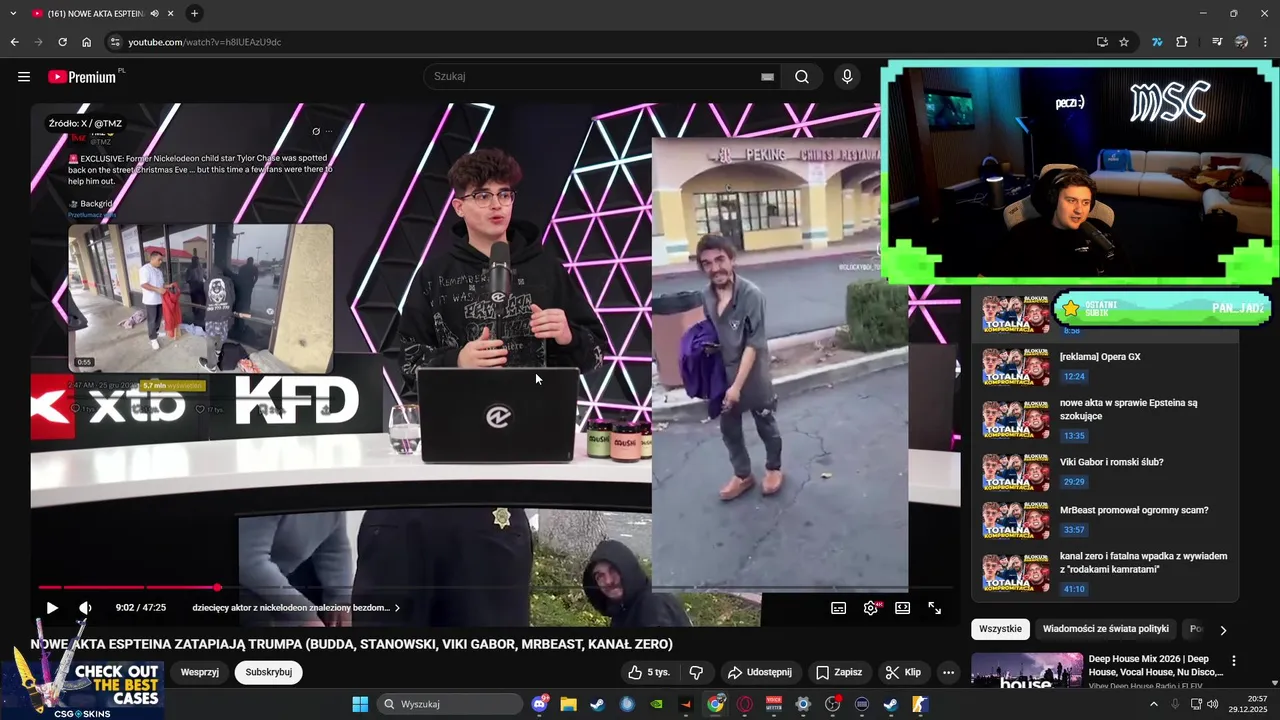Image resolution: width=1280 pixels, height=720 pixels.
Task: Select the Wszystkie filter chip
Action: pos(1000,629)
